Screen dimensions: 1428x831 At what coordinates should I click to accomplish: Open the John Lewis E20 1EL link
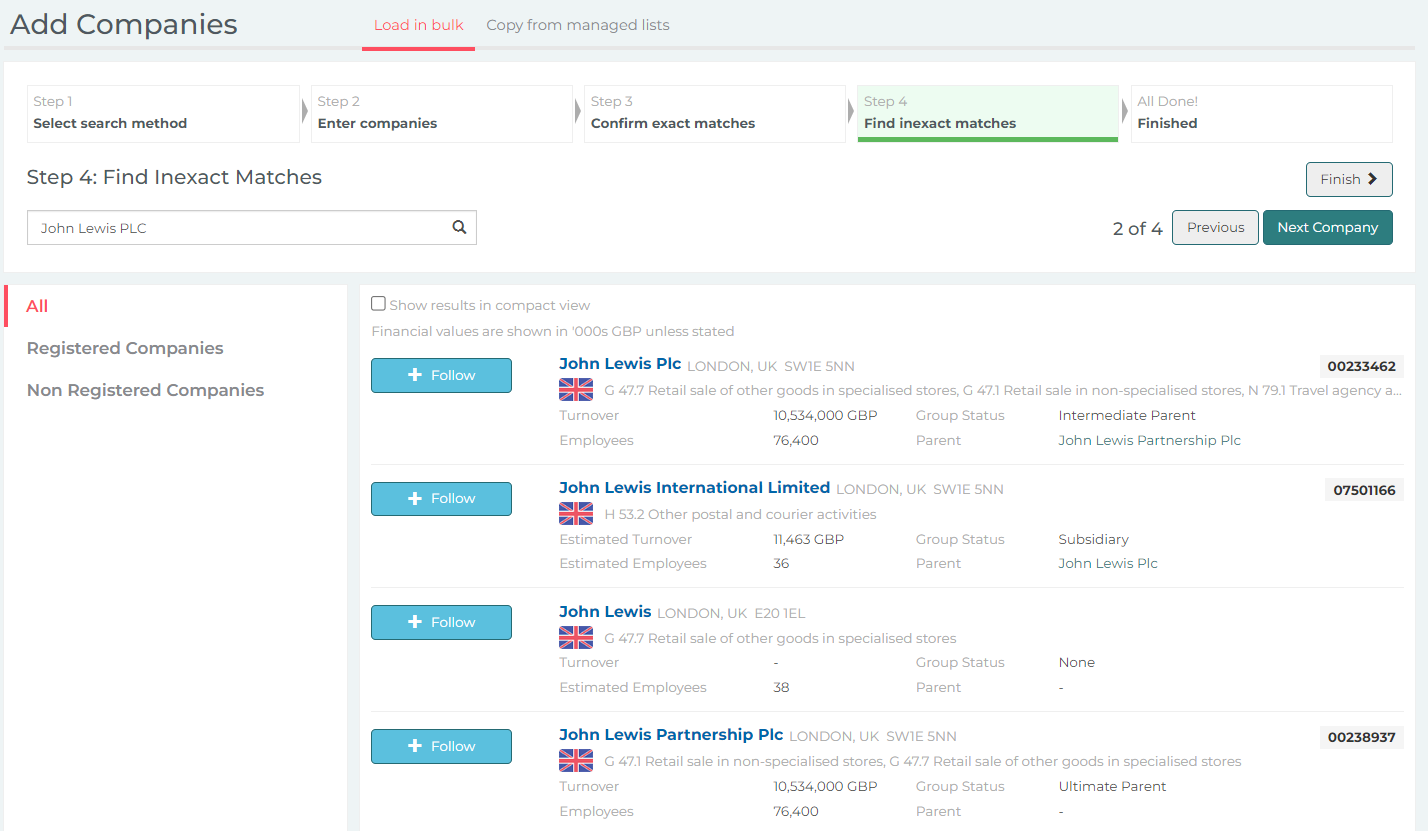pos(605,611)
